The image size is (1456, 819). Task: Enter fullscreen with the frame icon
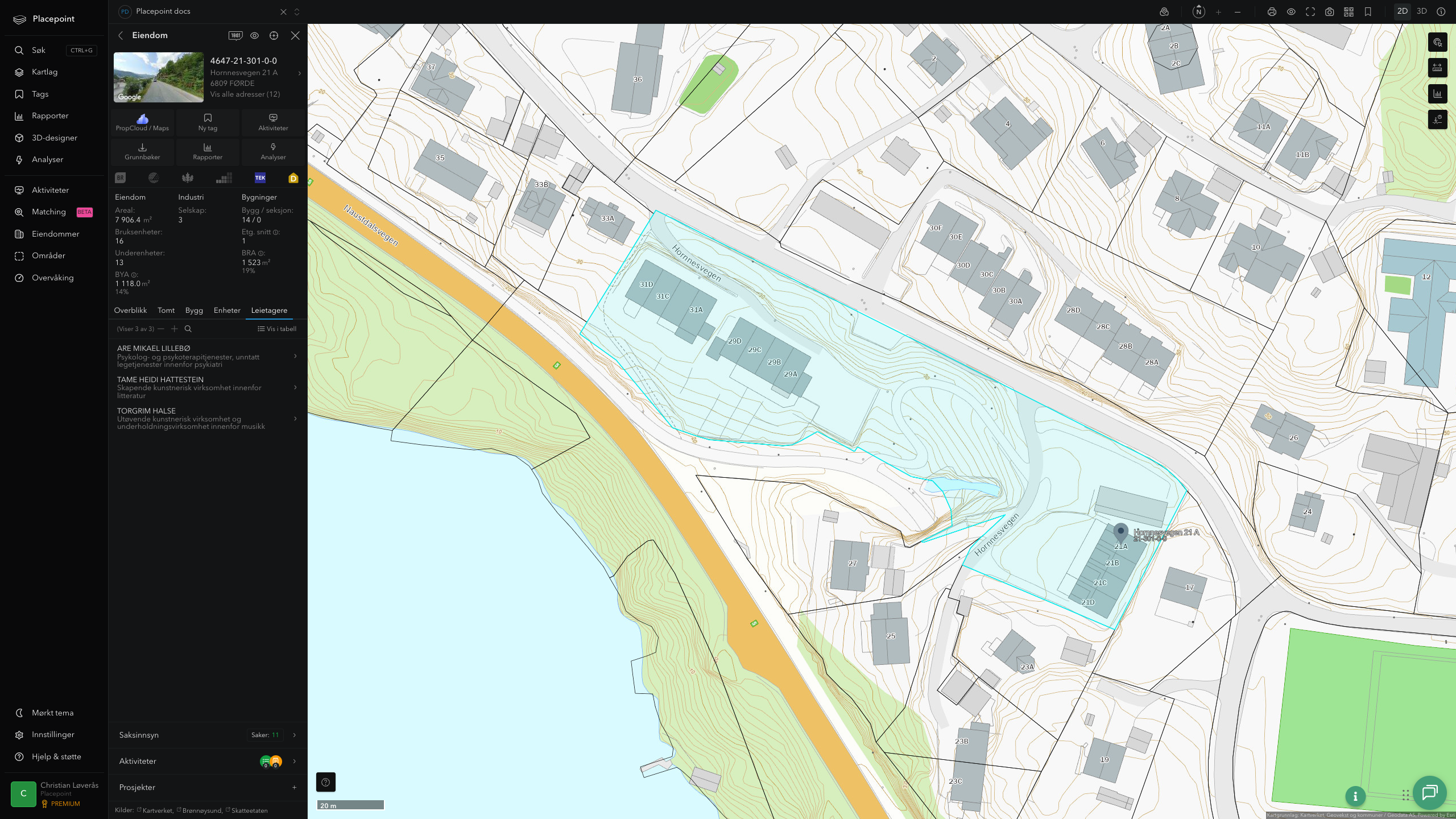click(1310, 11)
